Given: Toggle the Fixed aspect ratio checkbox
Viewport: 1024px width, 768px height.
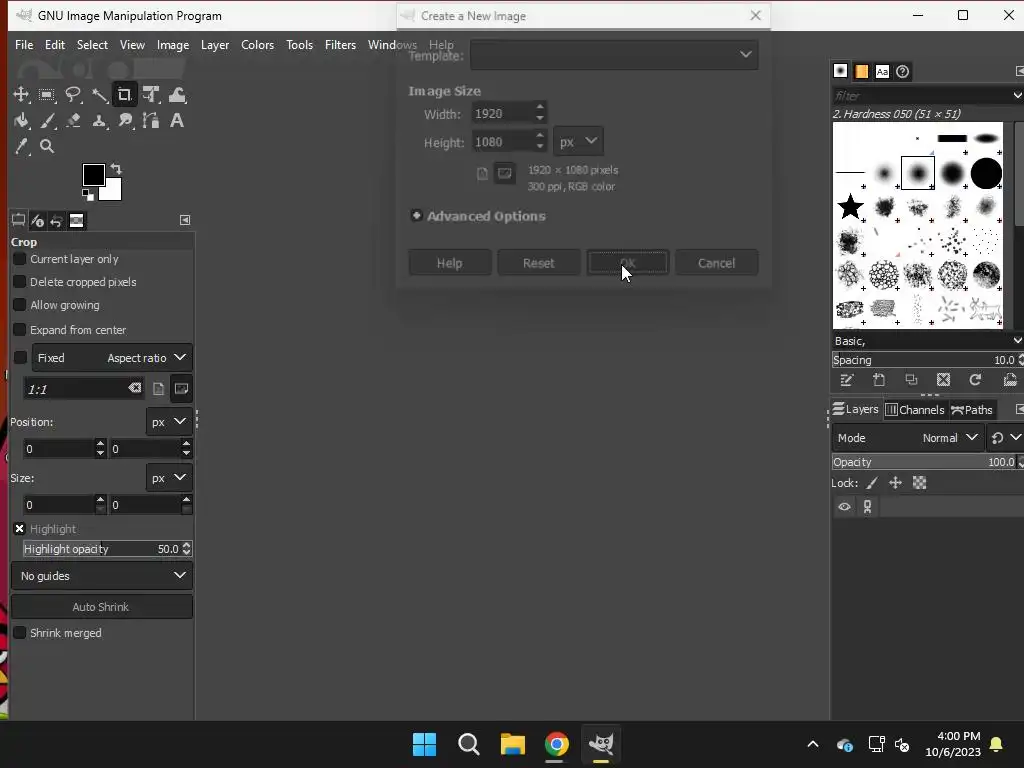Looking at the screenshot, I should (20, 358).
